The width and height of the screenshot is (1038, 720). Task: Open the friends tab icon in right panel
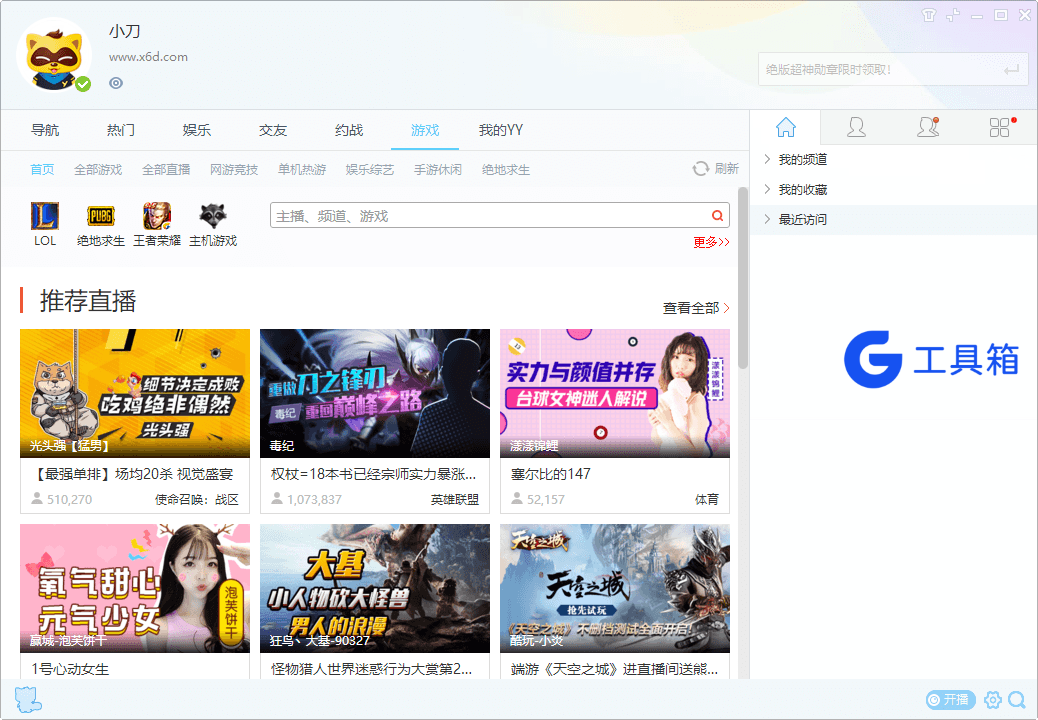[856, 127]
